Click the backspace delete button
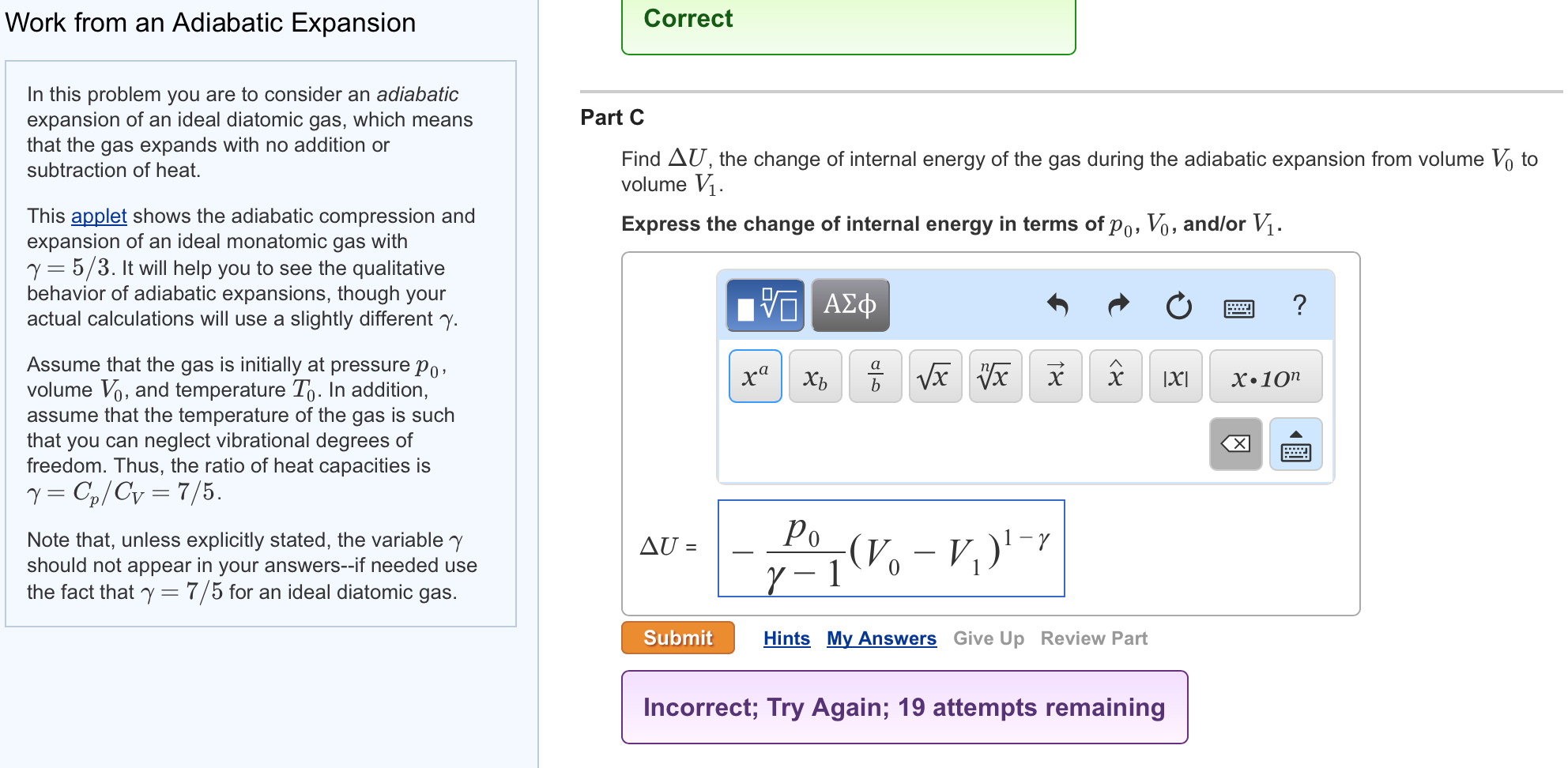 click(x=1236, y=444)
